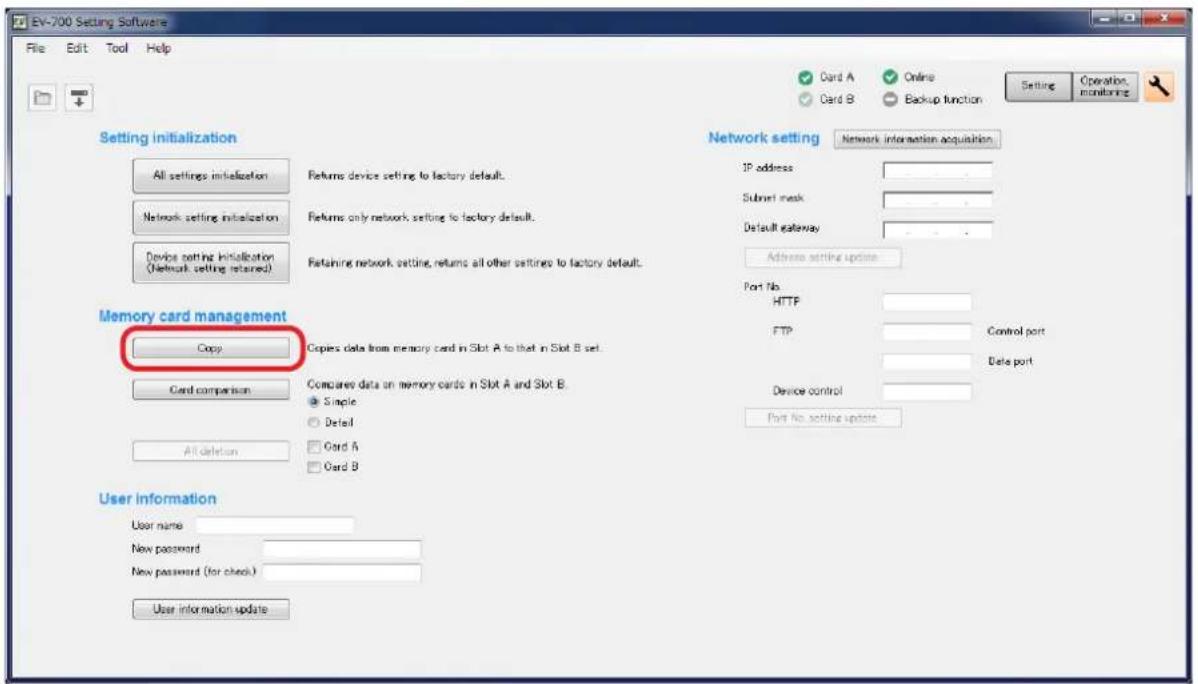Focus the New password (for check) field
The width and height of the screenshot is (1198, 684).
[x=342, y=572]
